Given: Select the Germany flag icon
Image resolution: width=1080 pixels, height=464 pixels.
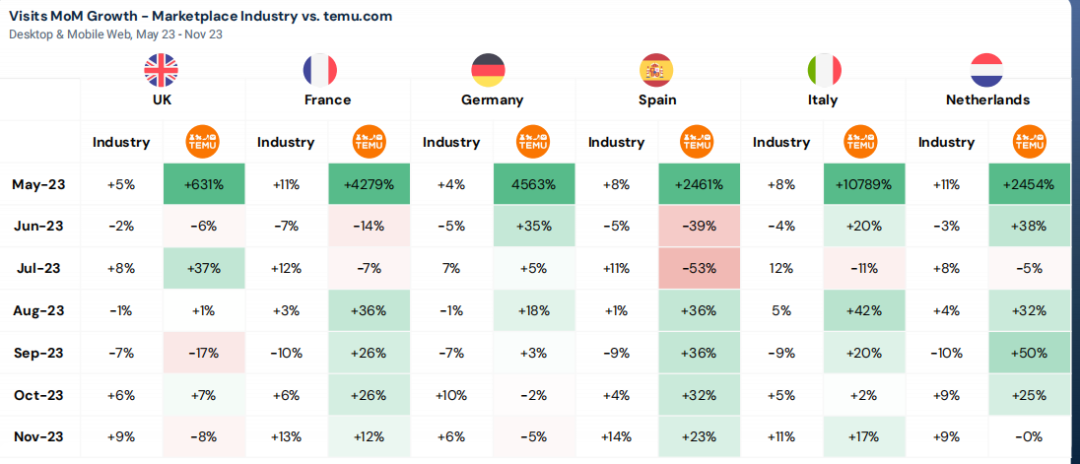Looking at the screenshot, I should pos(490,69).
